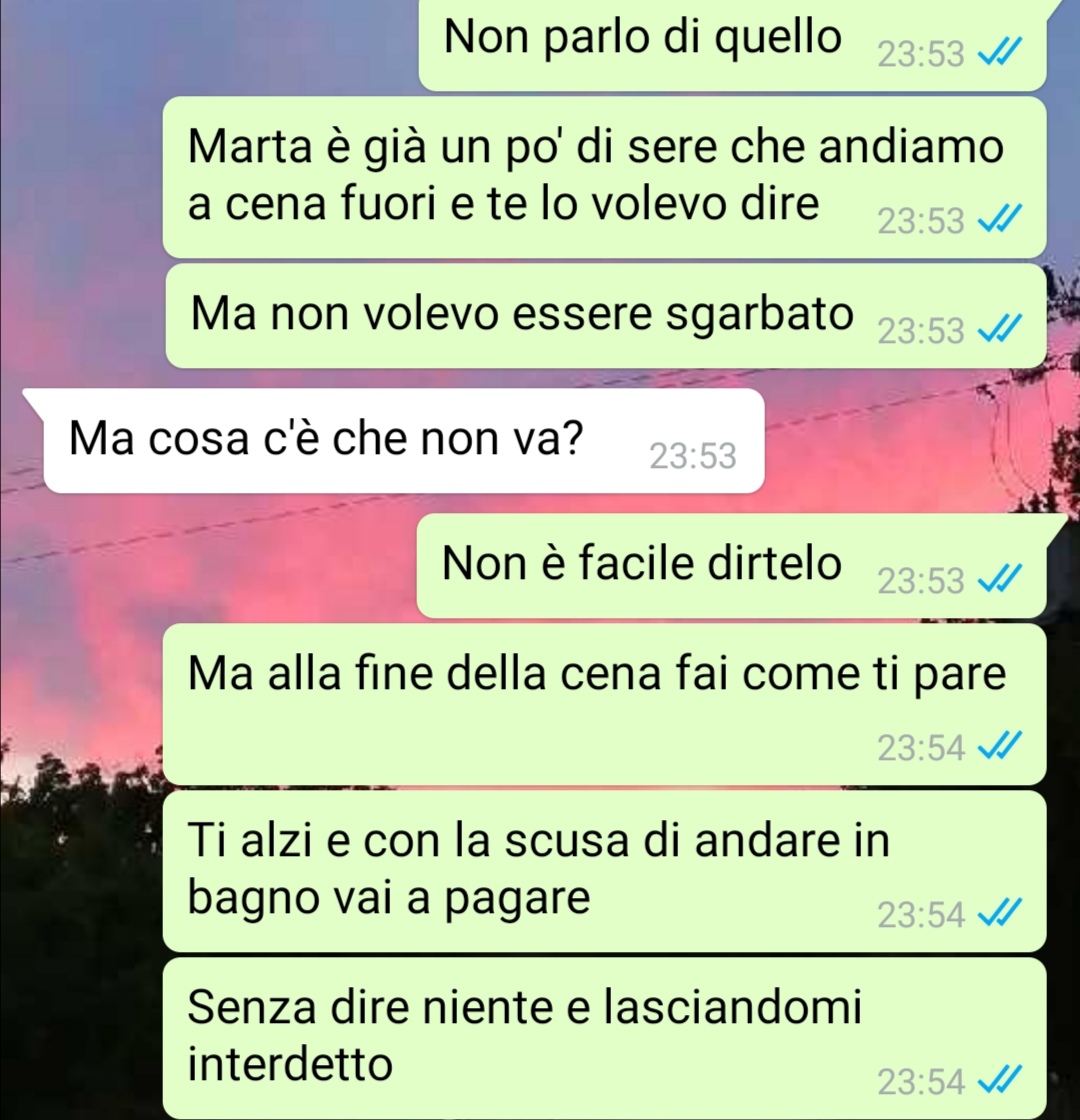Select the 'Ma non volevo essere sgarbato' bubble
The height and width of the screenshot is (1120, 1080).
pos(606,316)
